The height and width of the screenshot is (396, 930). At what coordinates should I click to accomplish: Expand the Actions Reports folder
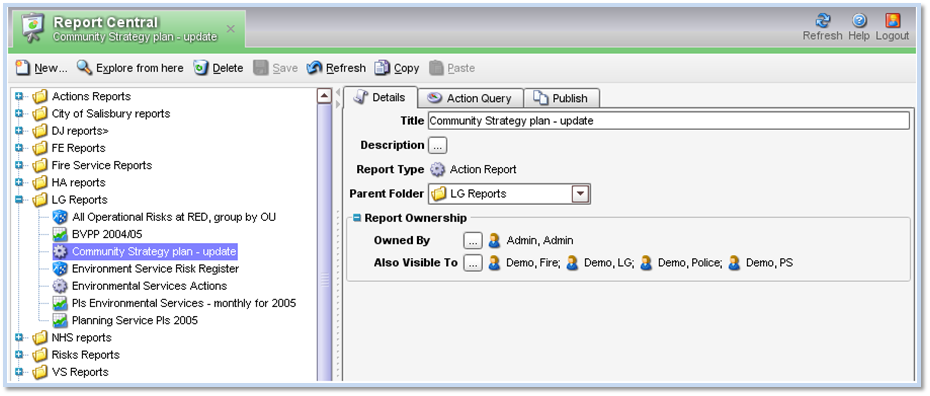click(x=19, y=96)
